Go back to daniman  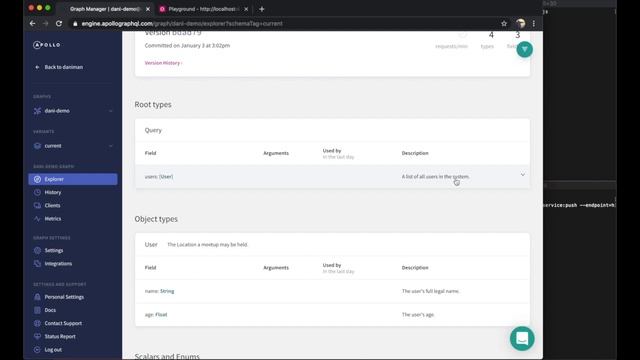tap(60, 67)
